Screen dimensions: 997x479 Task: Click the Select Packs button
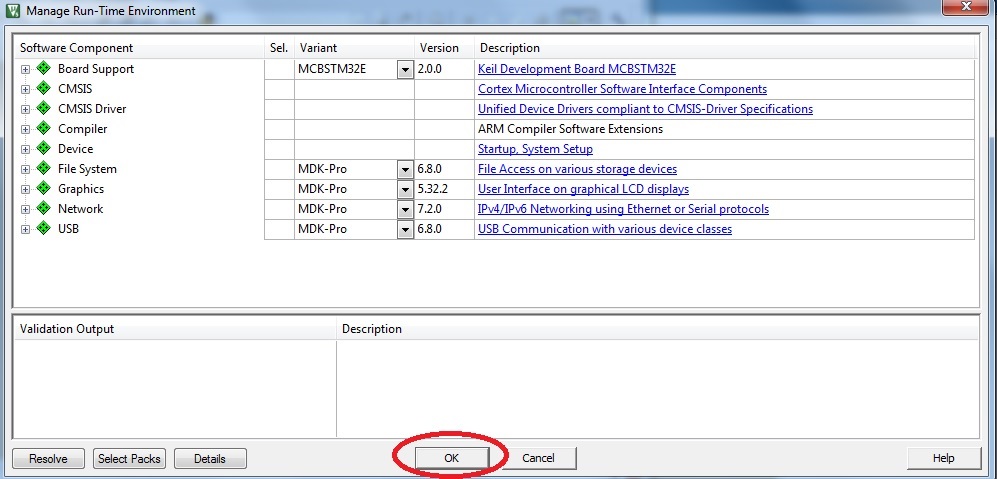[x=130, y=458]
